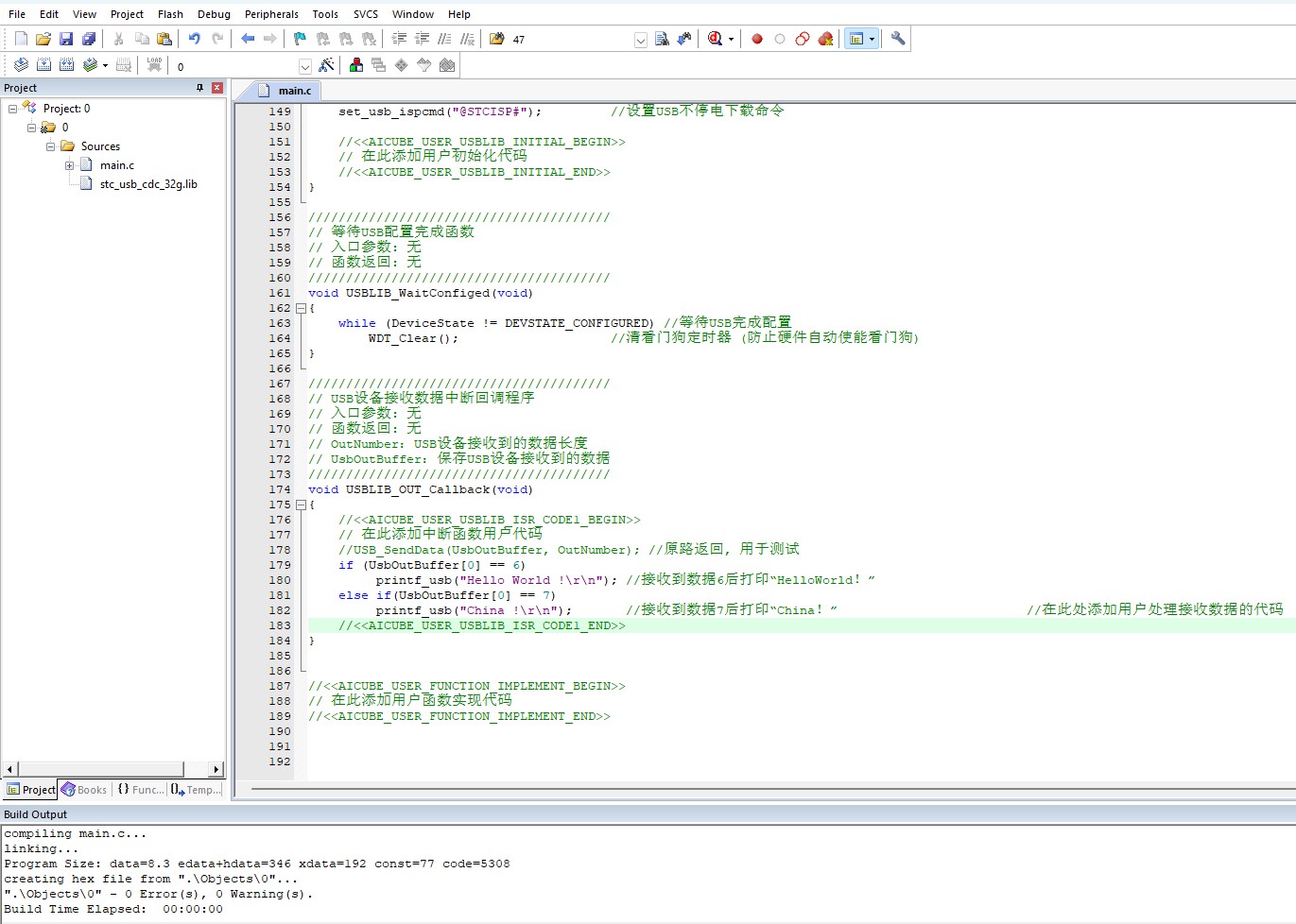Select stc_usb_cdc_32g.lib in project tree
This screenshot has width=1296, height=924.
point(148,184)
